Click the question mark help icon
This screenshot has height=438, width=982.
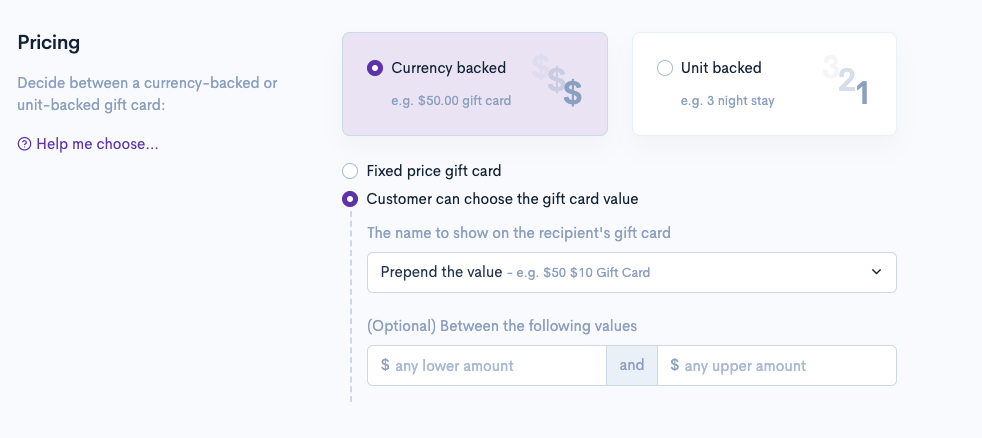tap(24, 144)
